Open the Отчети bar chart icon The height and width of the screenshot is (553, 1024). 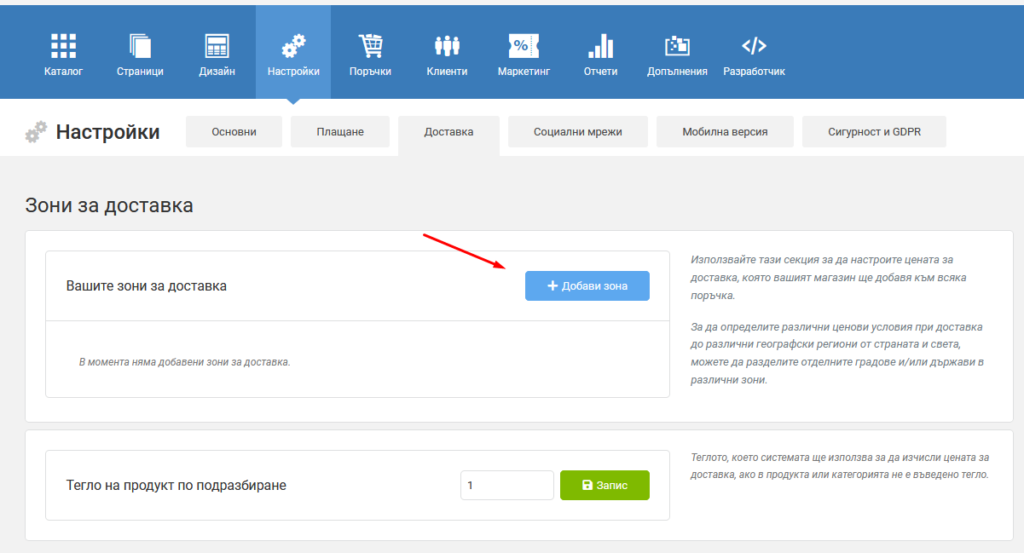600,46
